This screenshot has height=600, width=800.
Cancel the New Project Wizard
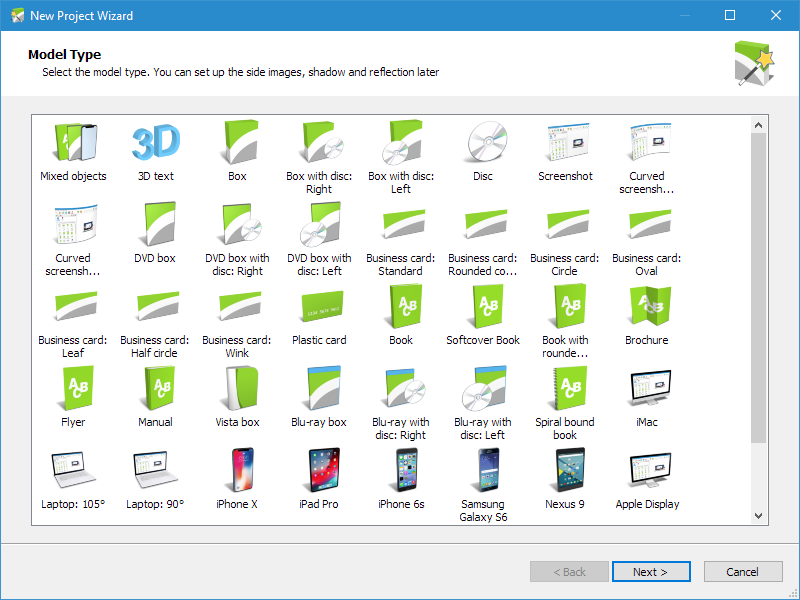pyautogui.click(x=743, y=571)
